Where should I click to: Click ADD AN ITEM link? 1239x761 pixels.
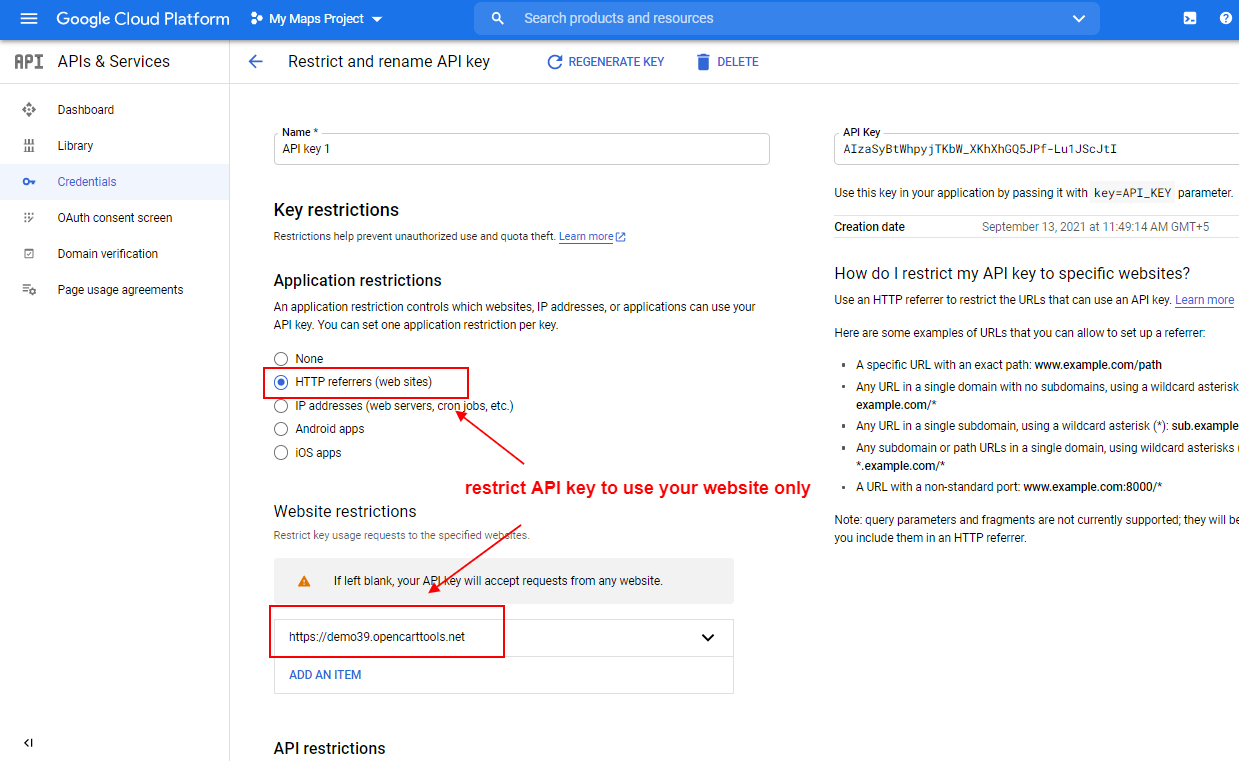coord(324,675)
